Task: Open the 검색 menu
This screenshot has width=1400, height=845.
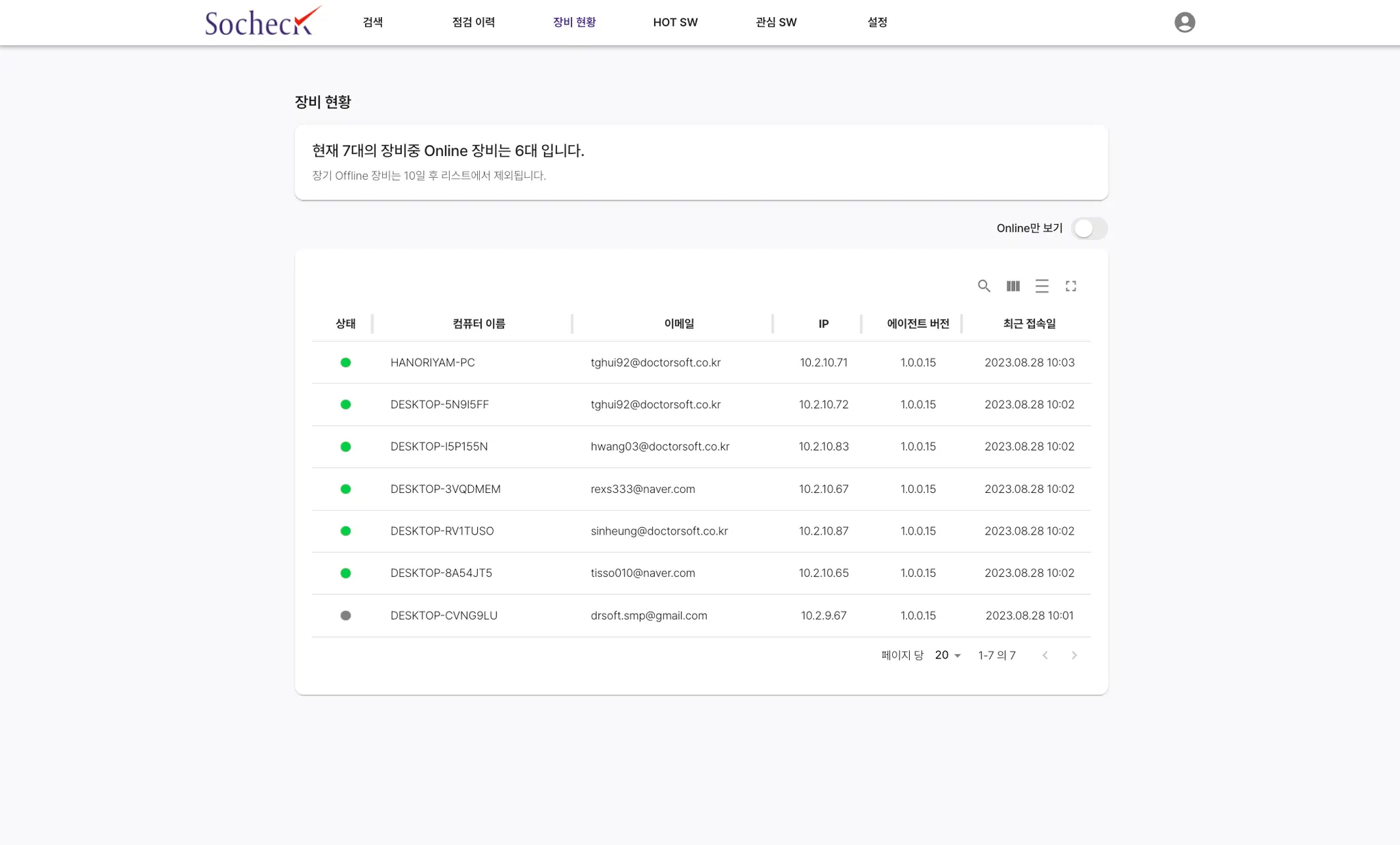Action: click(x=373, y=23)
